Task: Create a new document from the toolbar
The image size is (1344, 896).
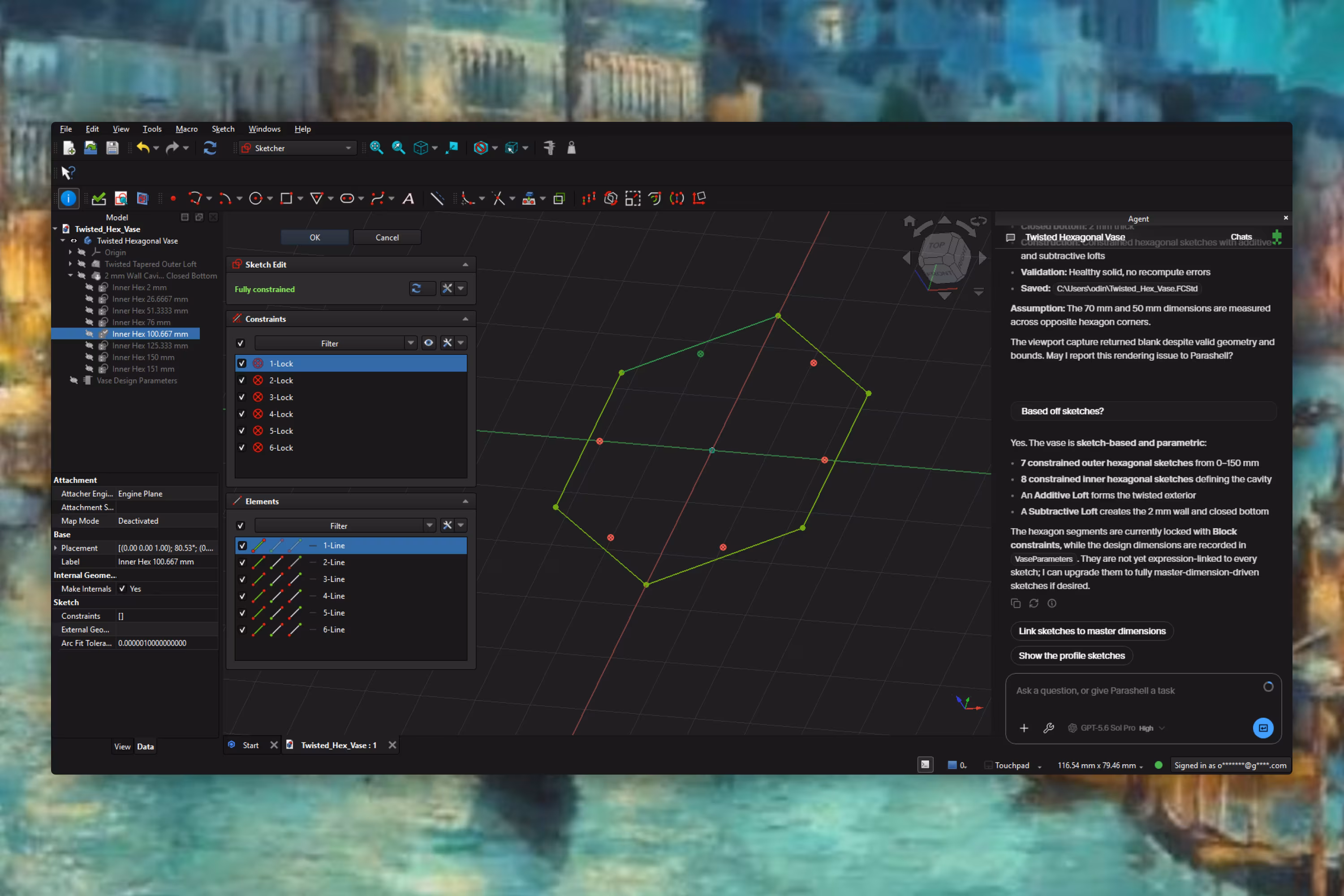Action: click(x=69, y=148)
